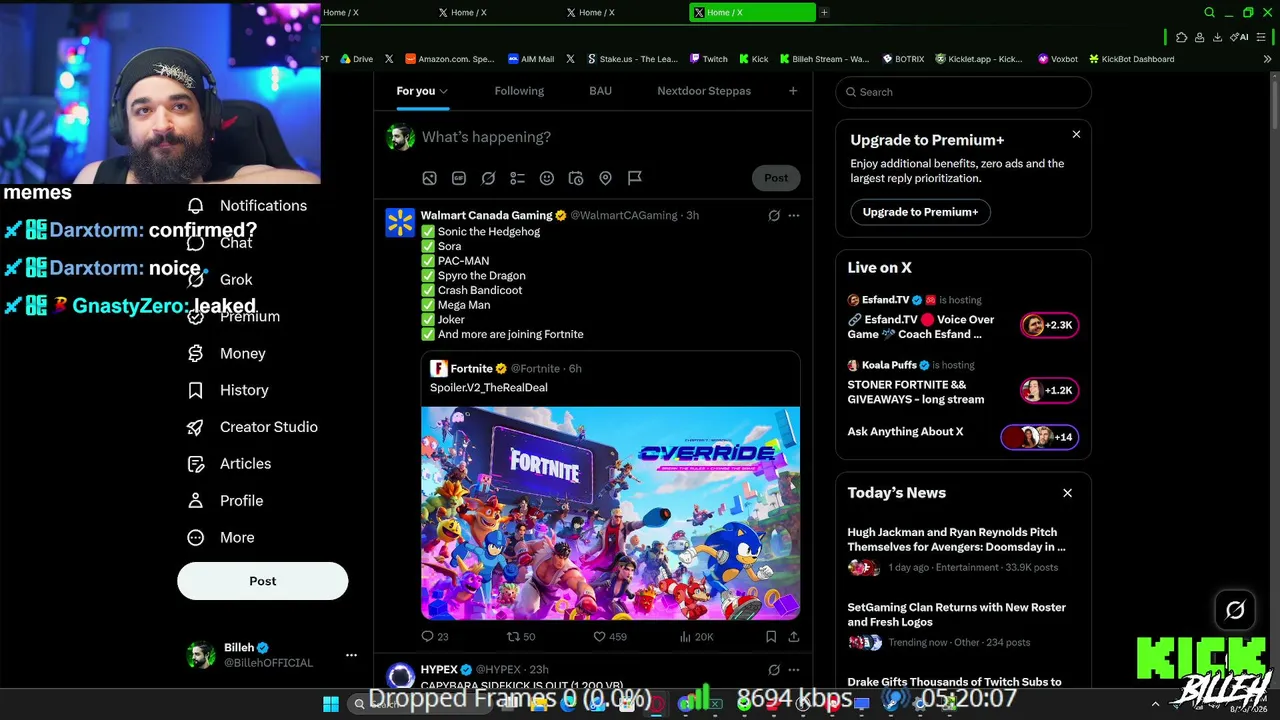The image size is (1280, 720).
Task: Open the Money section in sidebar
Action: click(227, 354)
